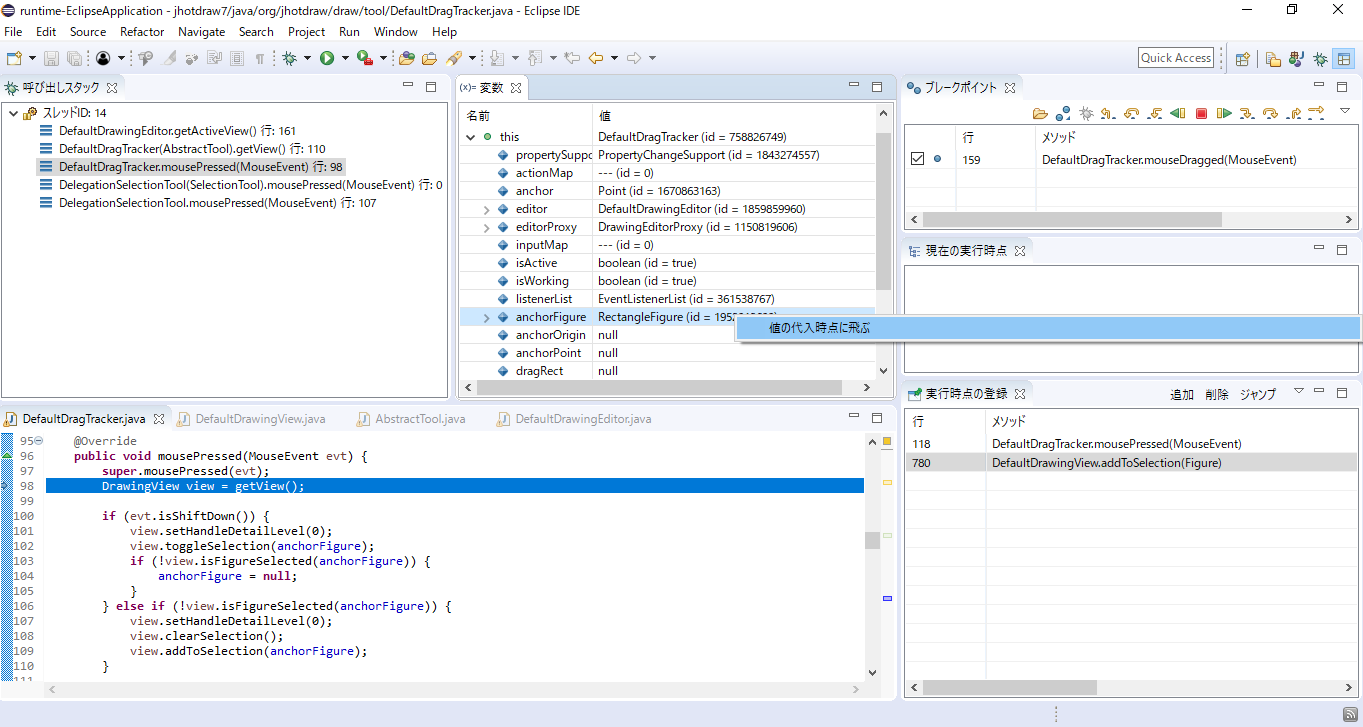Click the backward Step Over icon in ブレークポイント toolbar
The width and height of the screenshot is (1363, 727).
[1131, 113]
